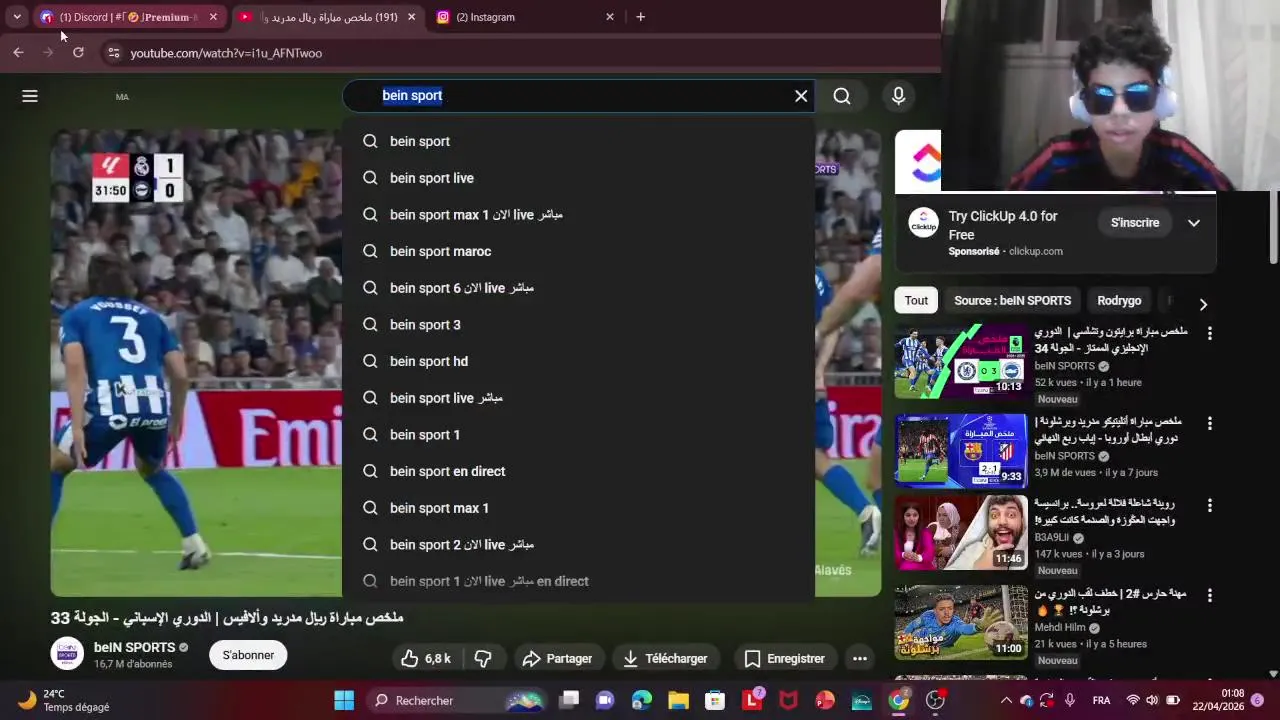Viewport: 1280px width, 720px height.
Task: View site information icon in address bar
Action: tap(113, 53)
